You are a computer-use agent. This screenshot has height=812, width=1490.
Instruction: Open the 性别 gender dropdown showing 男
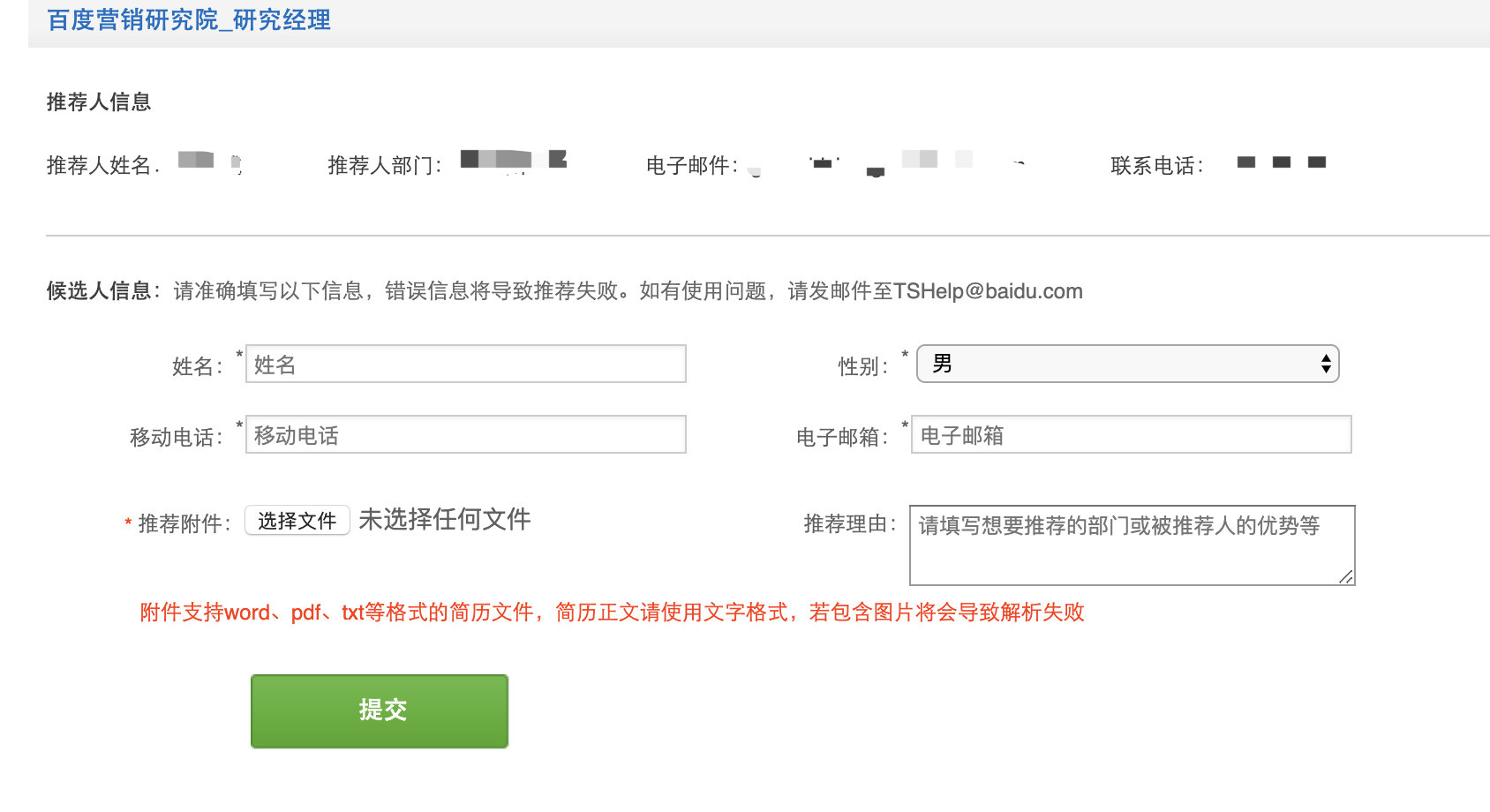click(x=1128, y=364)
